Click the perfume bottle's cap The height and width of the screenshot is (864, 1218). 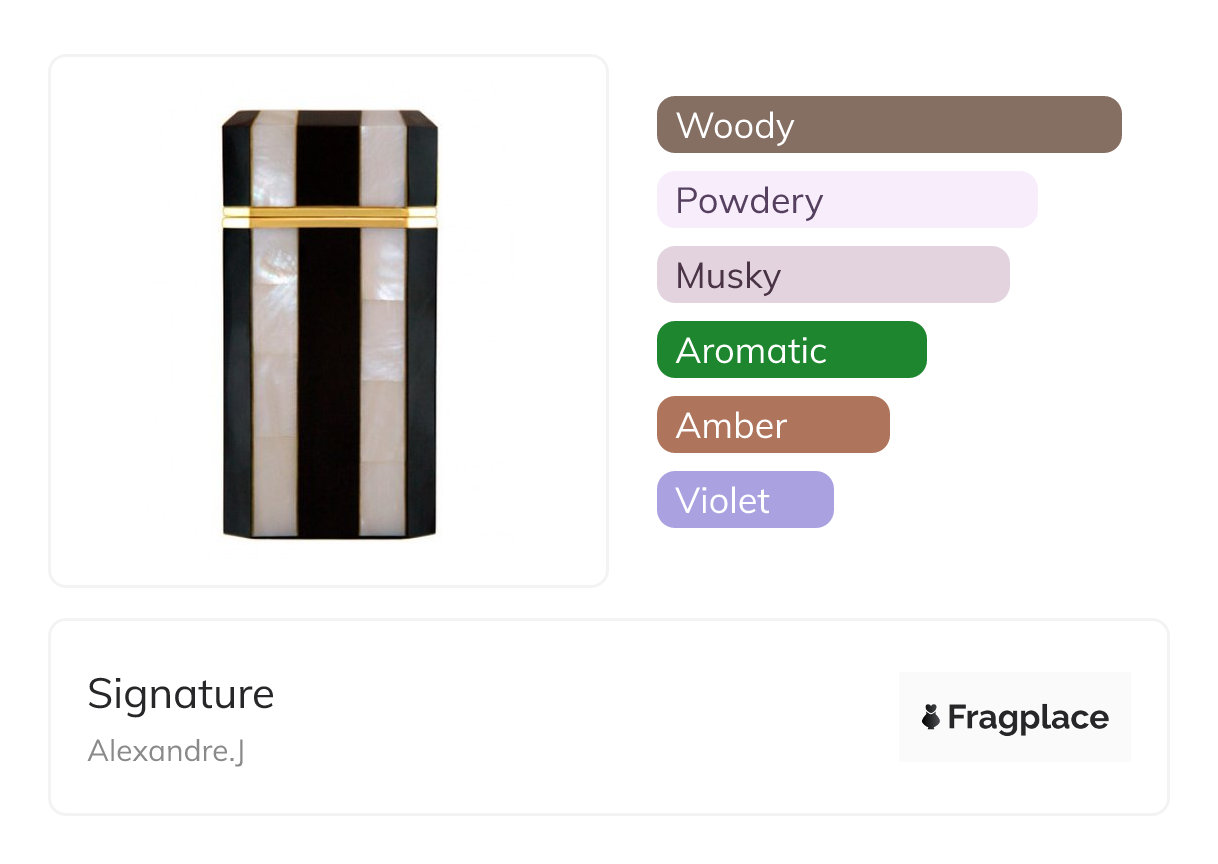tap(329, 158)
